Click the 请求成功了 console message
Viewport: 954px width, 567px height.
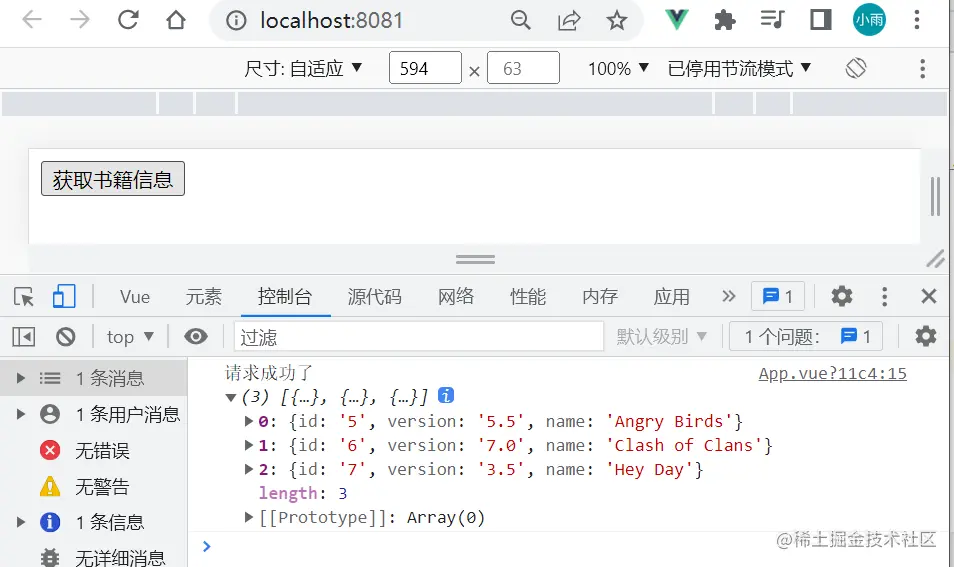click(268, 373)
